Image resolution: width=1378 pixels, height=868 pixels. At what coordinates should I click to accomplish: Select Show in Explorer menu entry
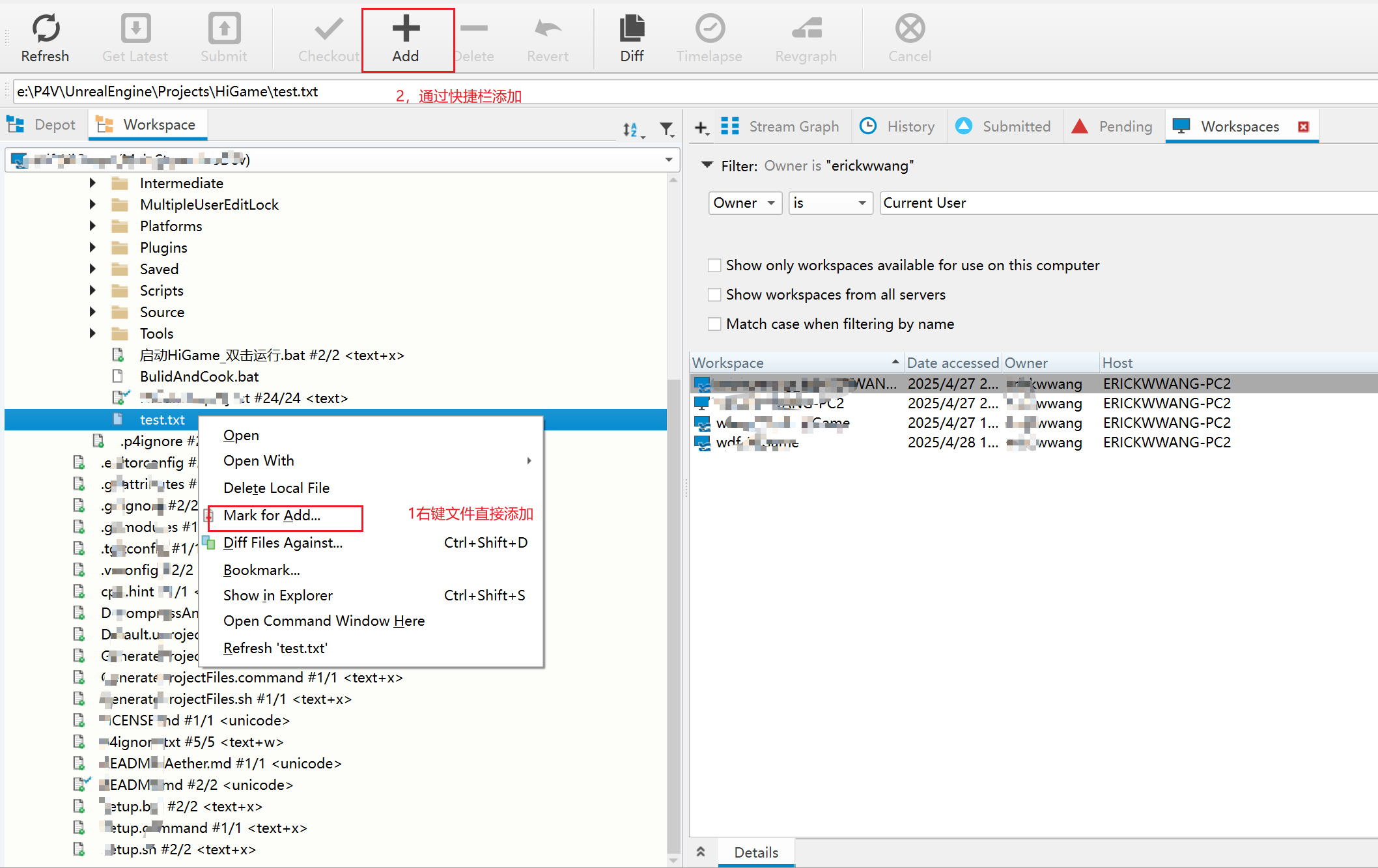click(x=278, y=596)
